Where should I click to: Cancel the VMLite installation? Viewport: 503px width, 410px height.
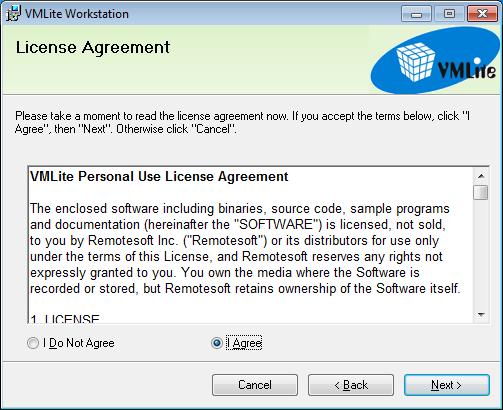coord(255,385)
